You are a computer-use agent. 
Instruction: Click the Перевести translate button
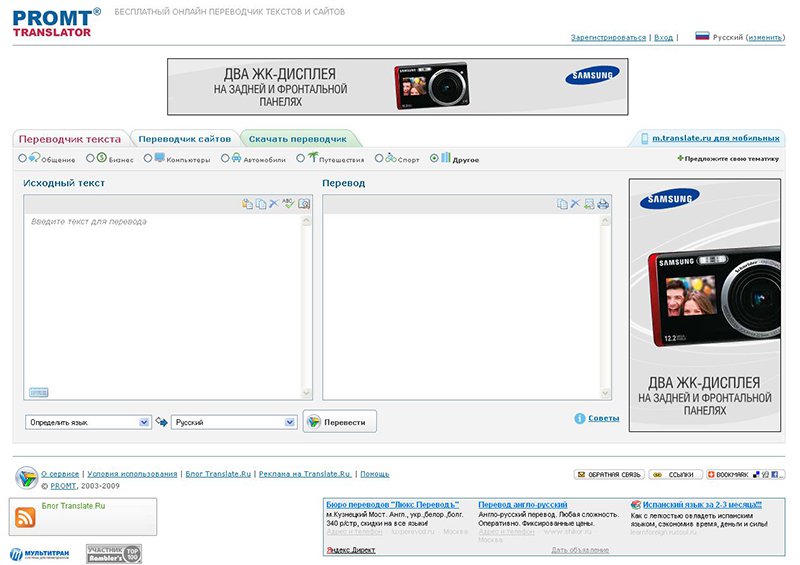340,422
